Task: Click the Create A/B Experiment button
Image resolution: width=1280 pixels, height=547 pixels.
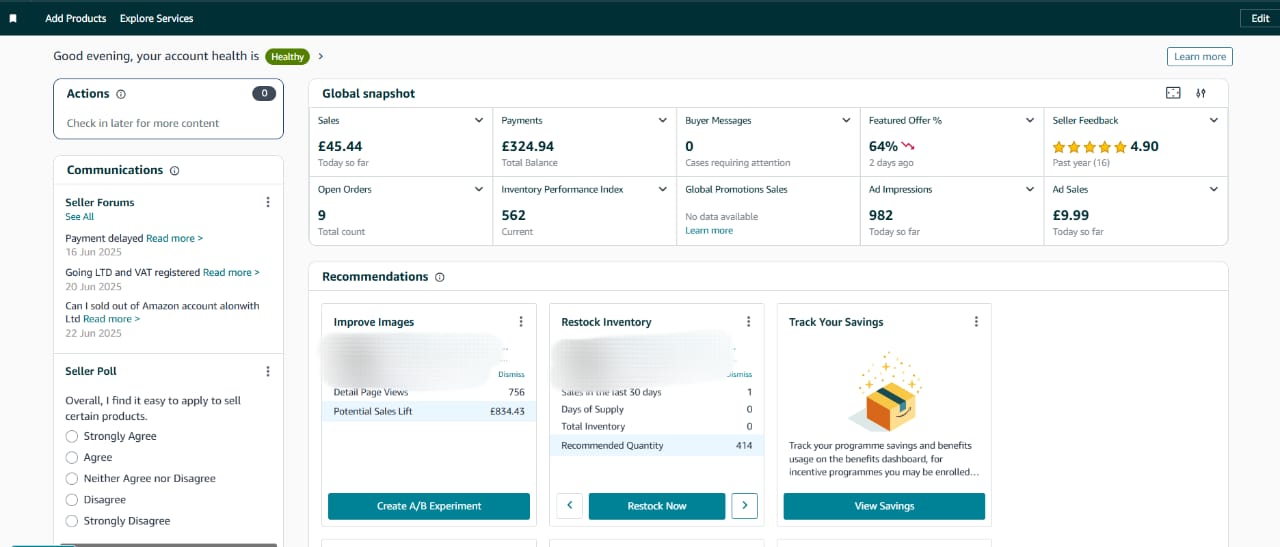Action: tap(429, 506)
